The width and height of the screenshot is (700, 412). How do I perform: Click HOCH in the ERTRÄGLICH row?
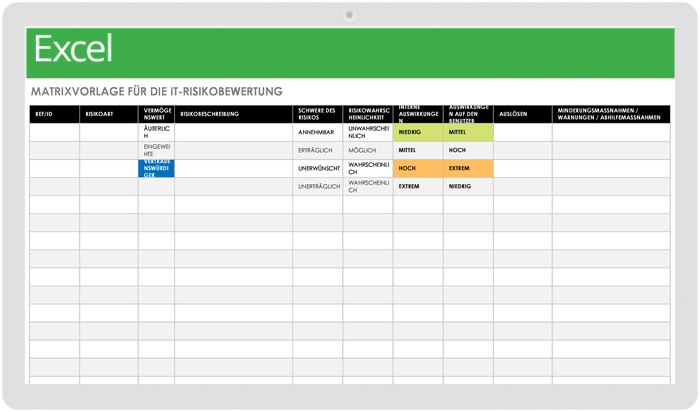pyautogui.click(x=468, y=150)
